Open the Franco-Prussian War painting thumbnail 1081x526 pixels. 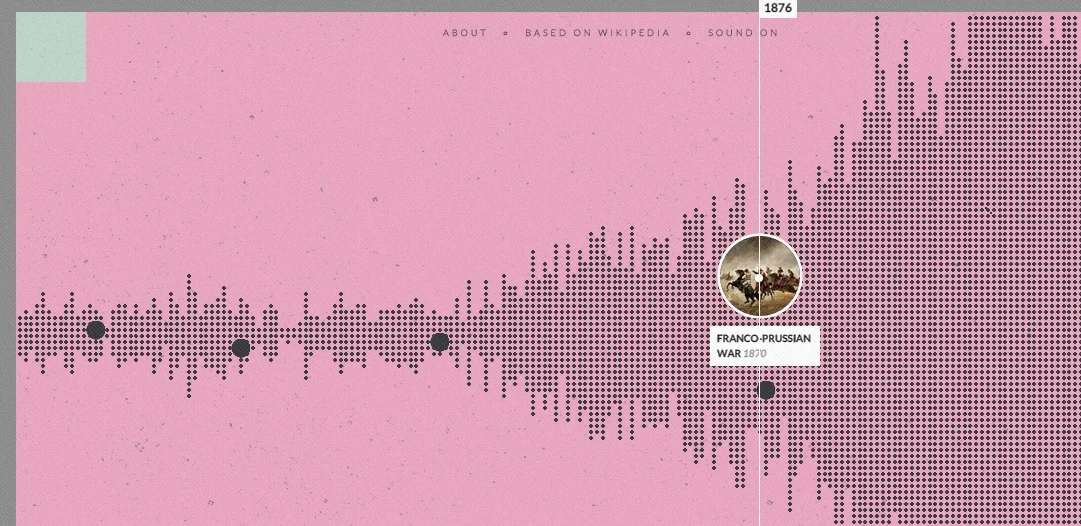[x=760, y=276]
